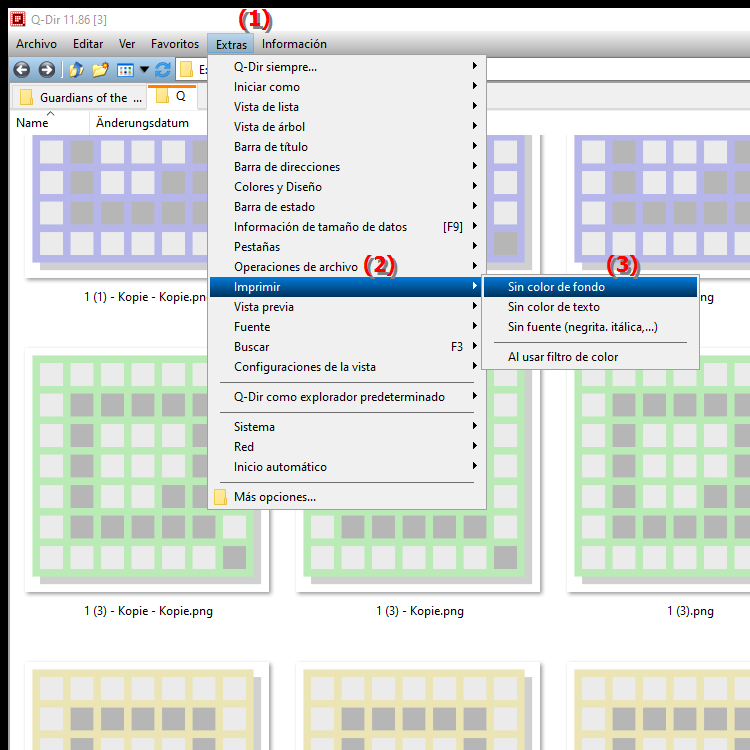This screenshot has width=750, height=750.
Task: Toggle Sin fuente (negrita. itálica,...) option
Action: (x=590, y=327)
